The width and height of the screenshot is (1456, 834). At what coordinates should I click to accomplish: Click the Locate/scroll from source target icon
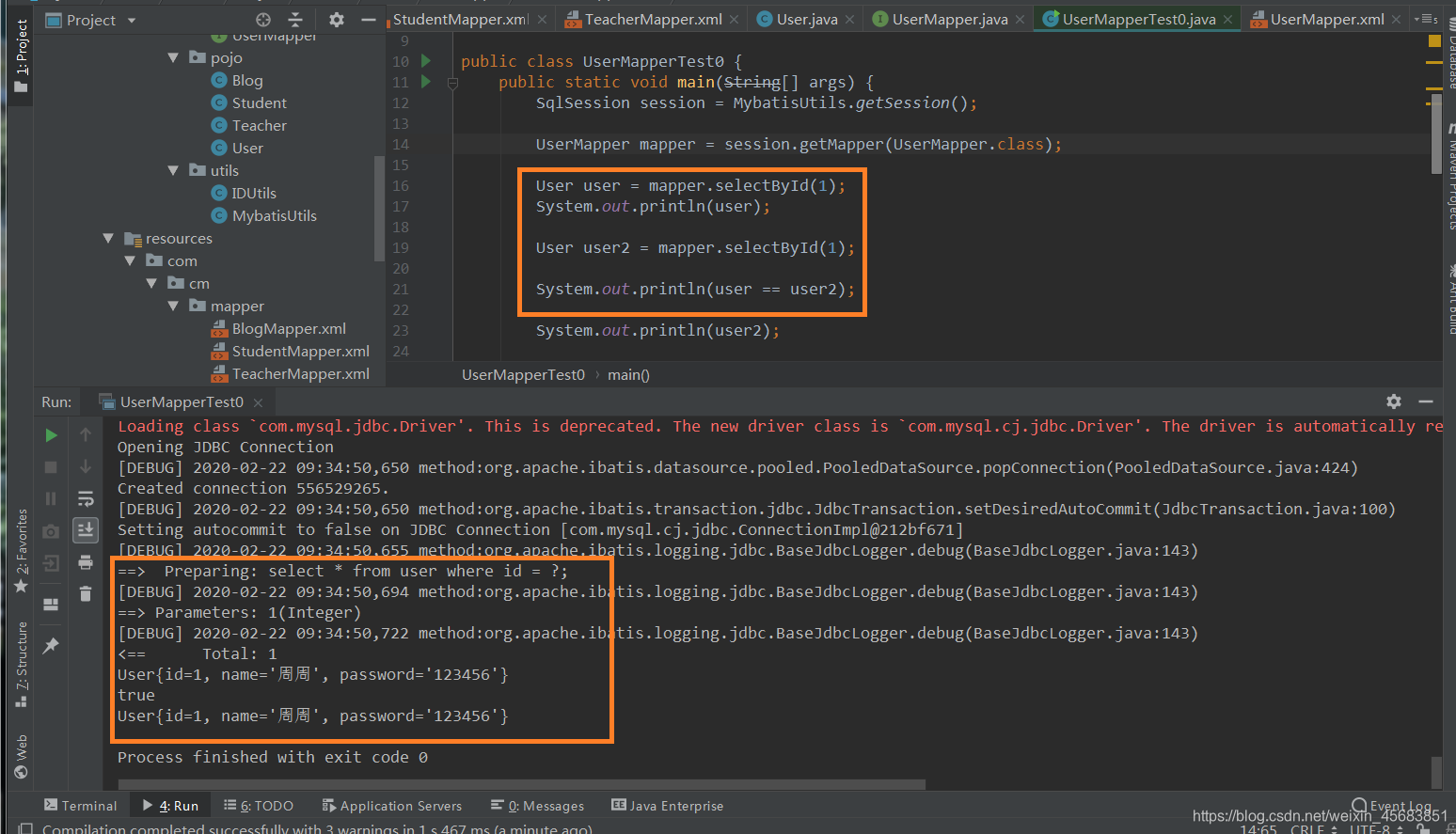coord(263,20)
